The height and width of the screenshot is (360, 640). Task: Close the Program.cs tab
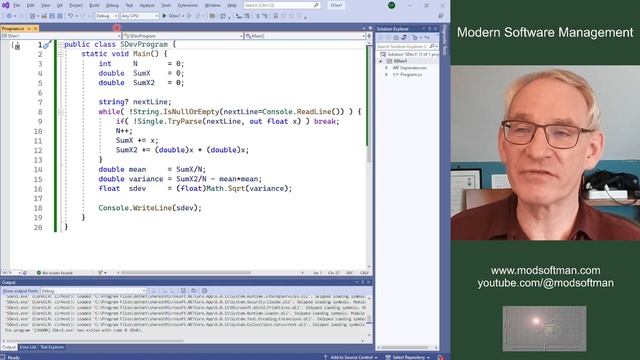click(x=36, y=29)
